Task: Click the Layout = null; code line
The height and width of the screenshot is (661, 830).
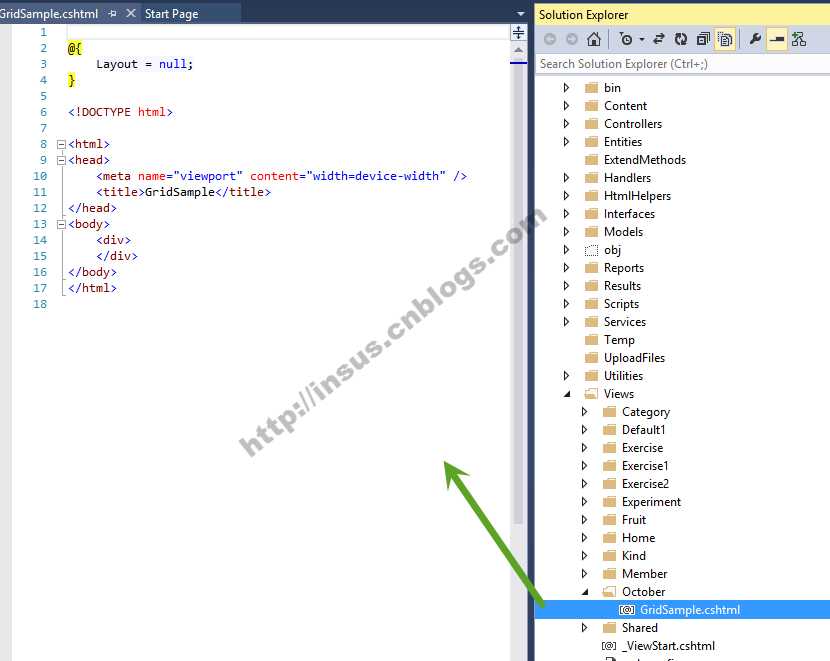Action: [x=145, y=64]
